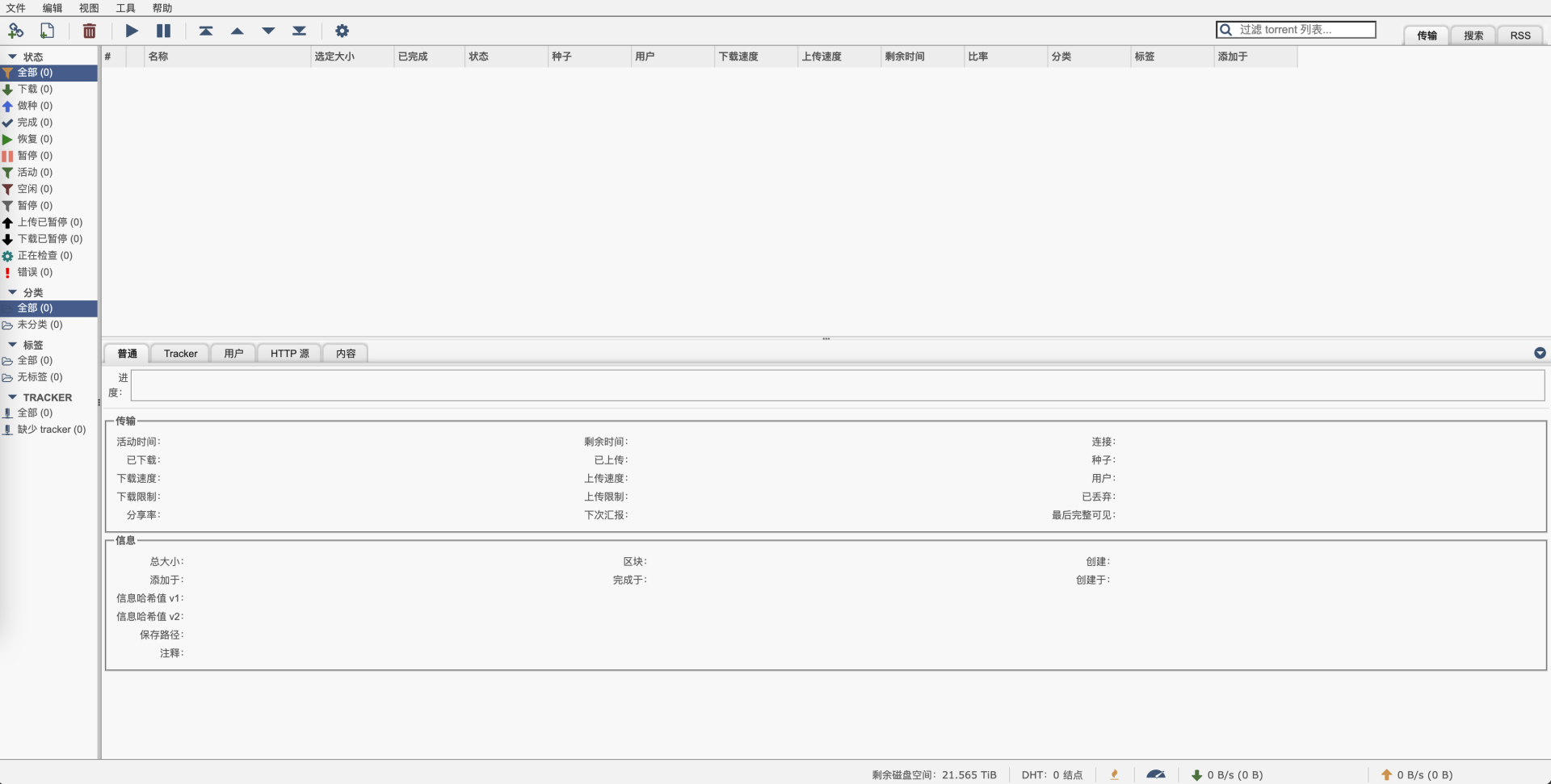
Task: Collapse the 标签 section
Action: coord(12,345)
